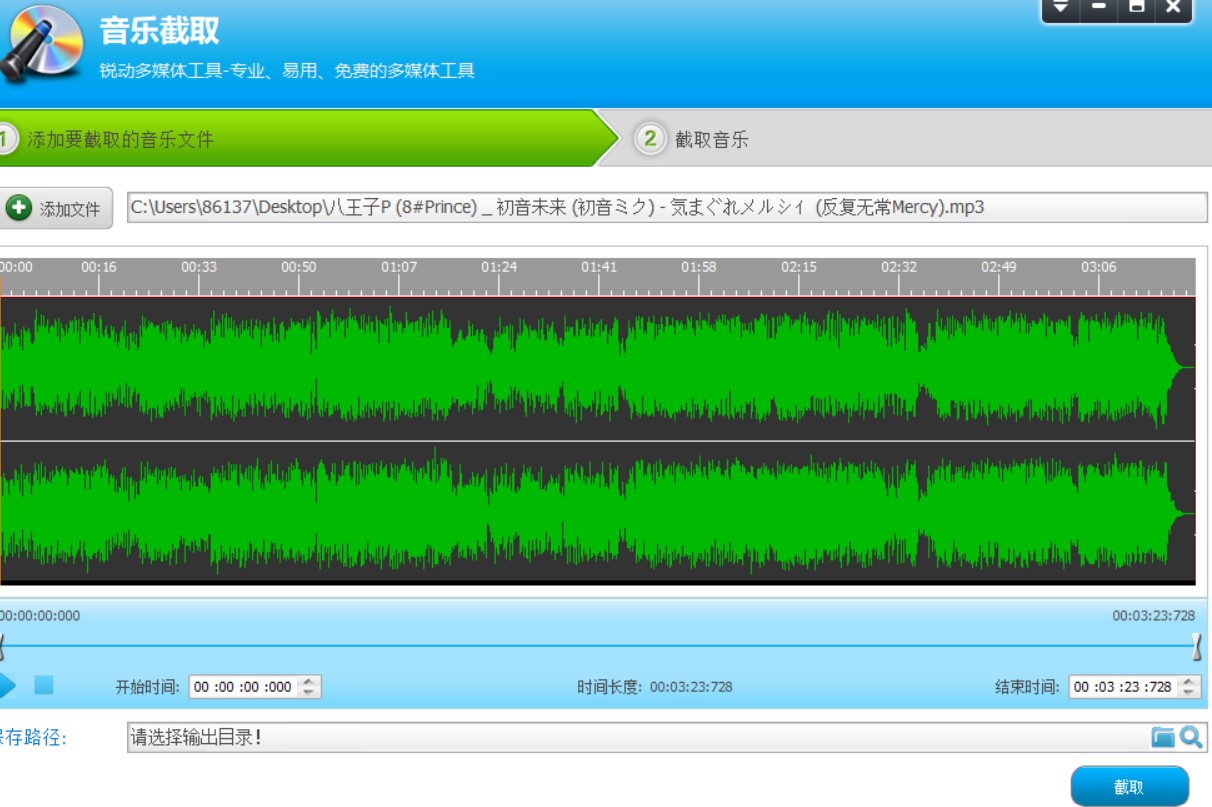The height and width of the screenshot is (807, 1212).
Task: Click the 00:50 mark on the ruler
Action: [299, 267]
